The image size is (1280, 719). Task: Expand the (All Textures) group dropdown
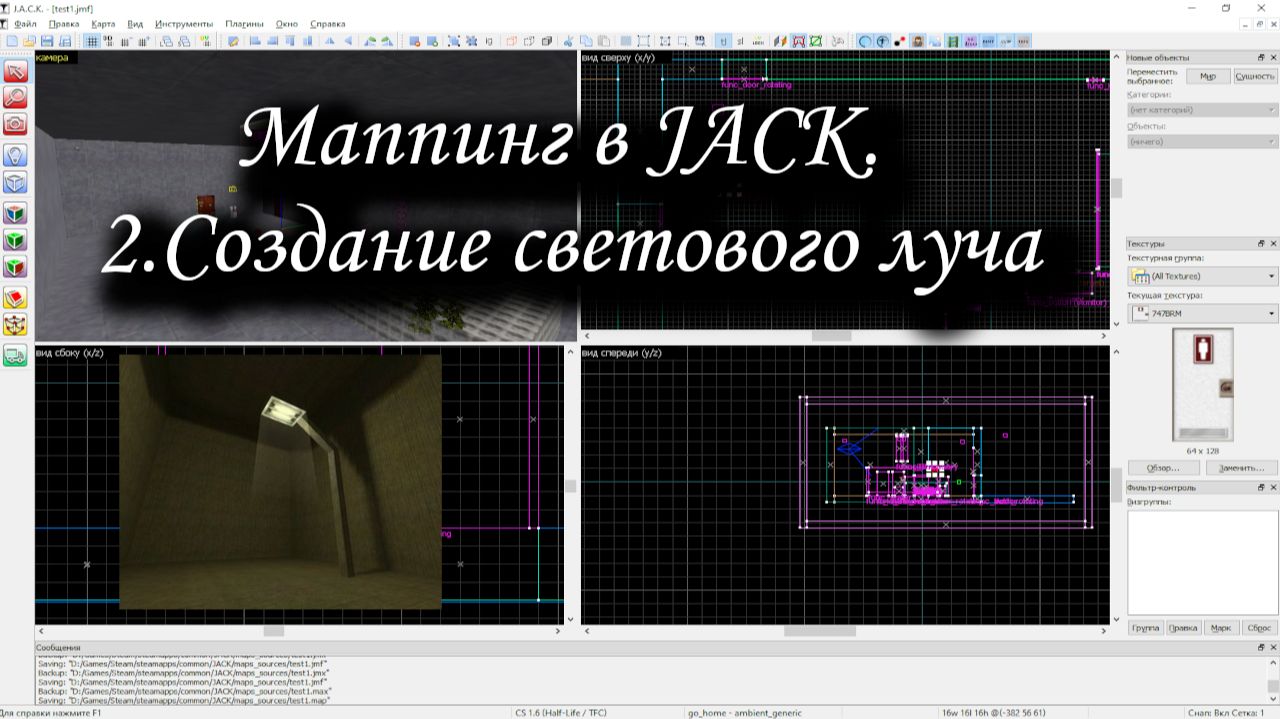[x=1202, y=276]
